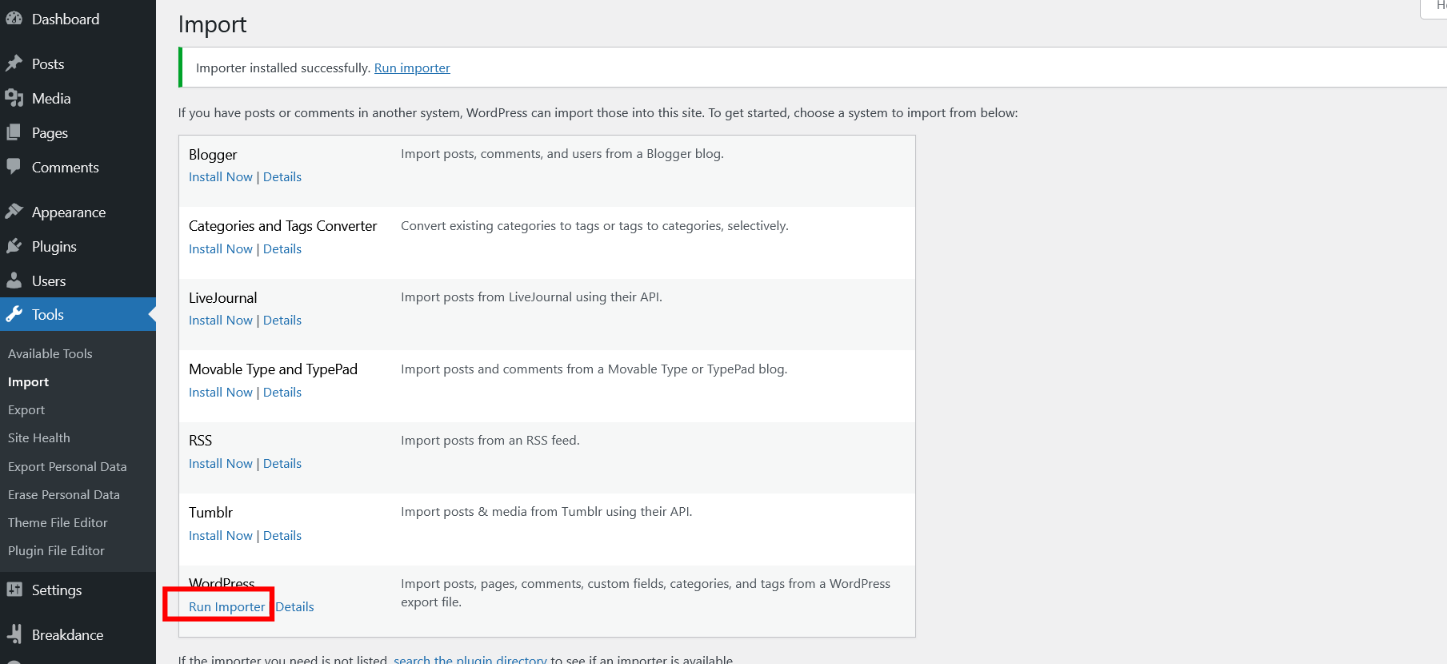Screen dimensions: 1447x664
Task: View Details for Tumblr importer
Action: [282, 535]
